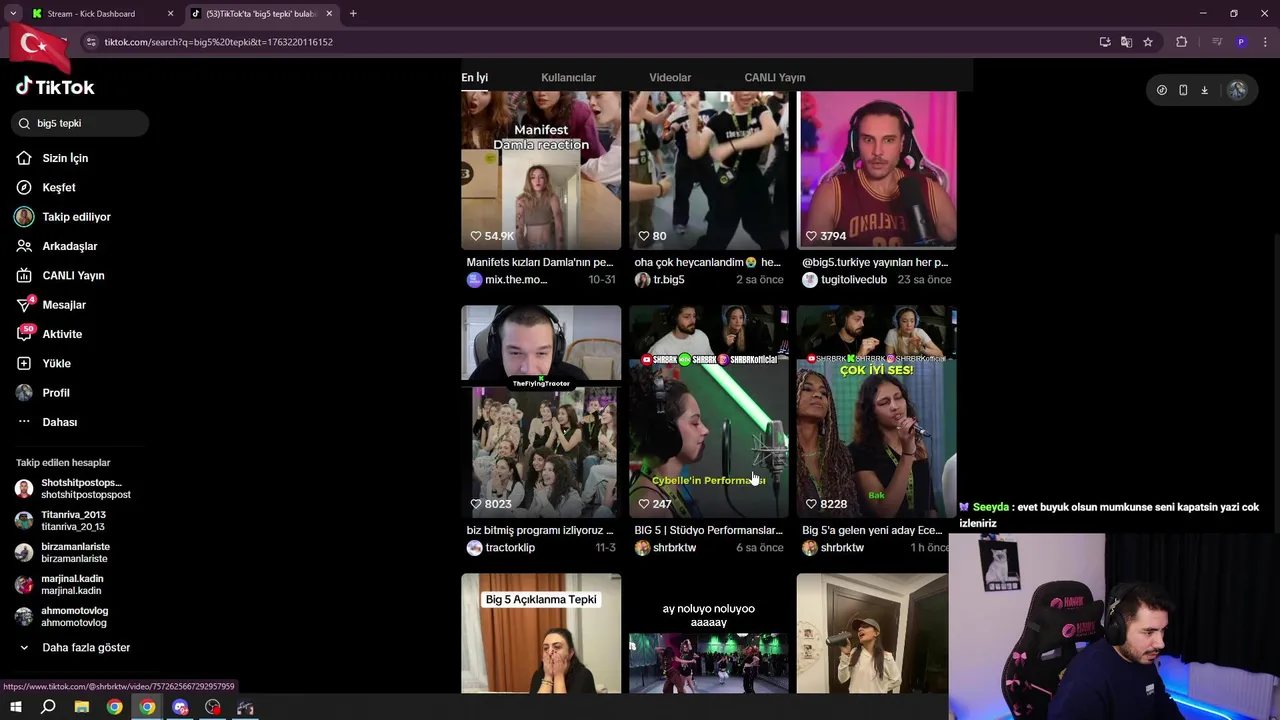This screenshot has width=1280, height=720.
Task: Open Chrome profile P avatar
Action: [1241, 42]
